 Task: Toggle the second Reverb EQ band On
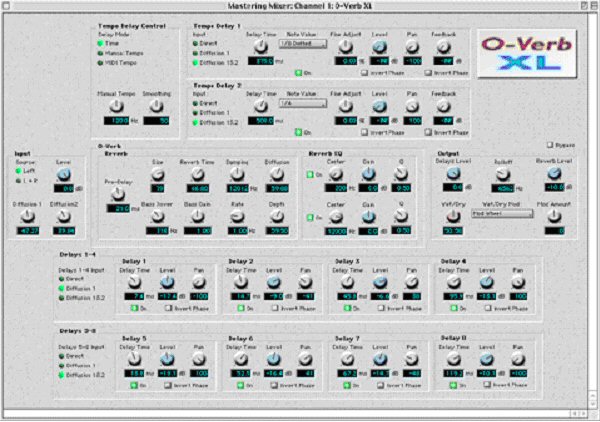(x=310, y=217)
